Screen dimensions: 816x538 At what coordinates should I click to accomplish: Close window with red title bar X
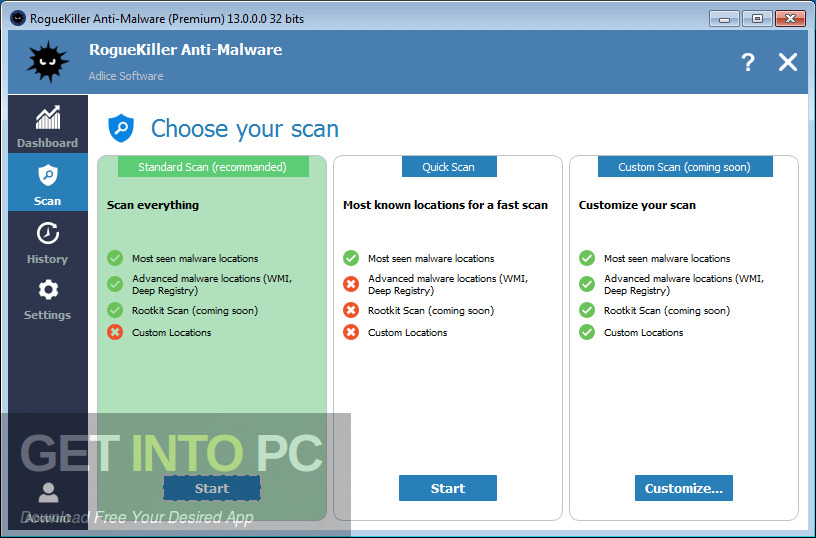point(790,19)
